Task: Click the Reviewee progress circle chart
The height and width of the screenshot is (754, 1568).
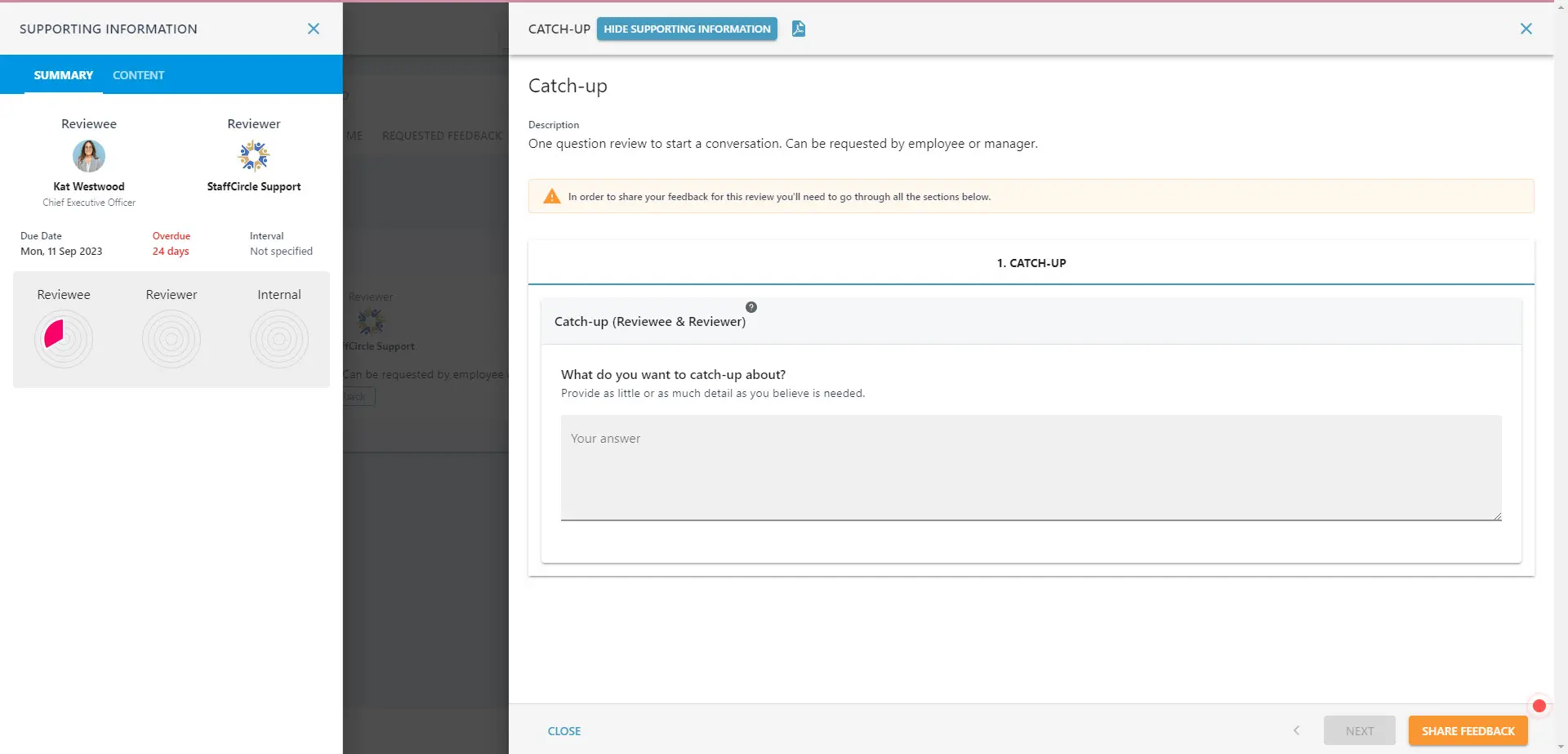Action: pyautogui.click(x=64, y=338)
